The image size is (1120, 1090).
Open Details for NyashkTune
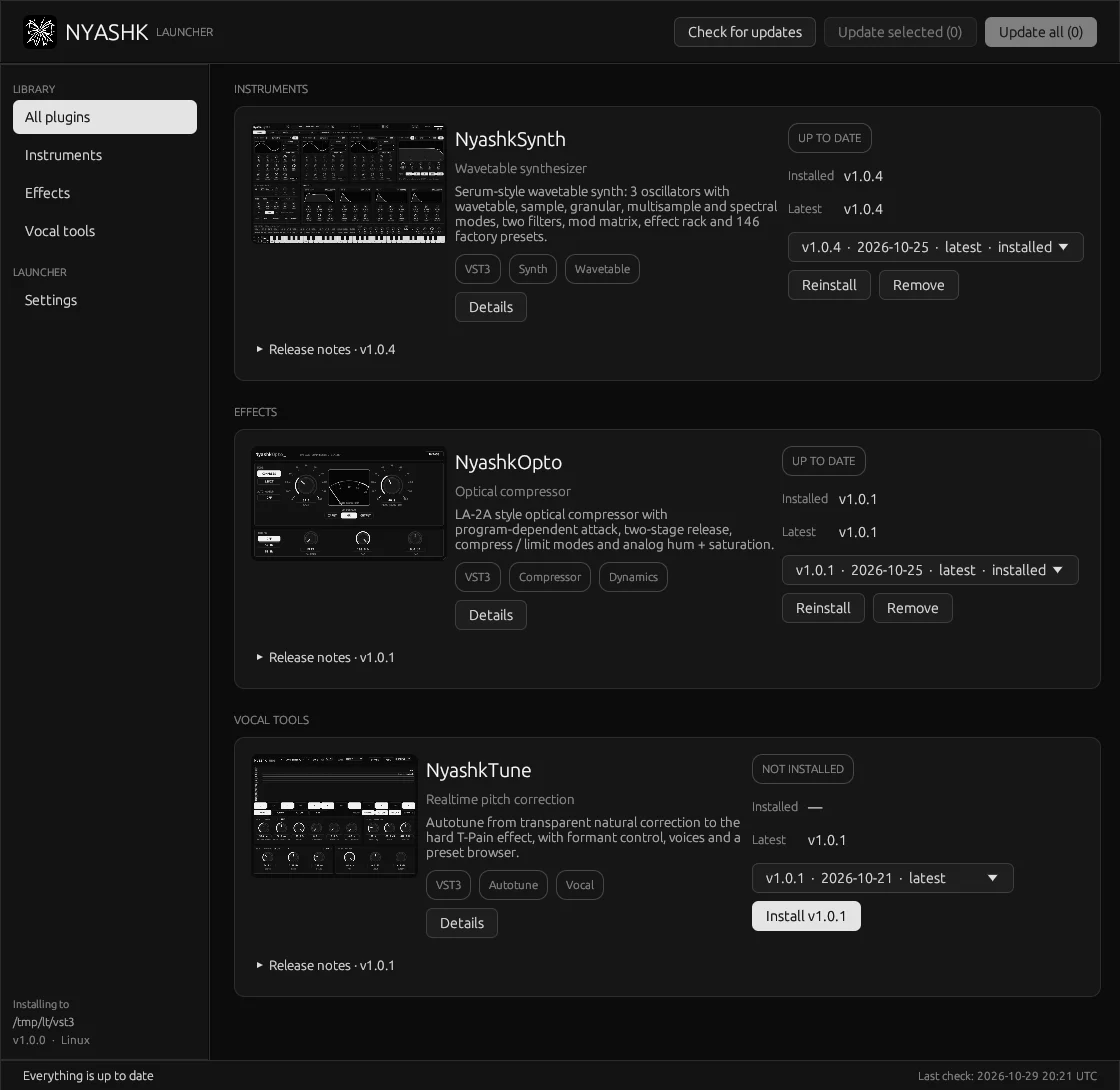coord(461,923)
